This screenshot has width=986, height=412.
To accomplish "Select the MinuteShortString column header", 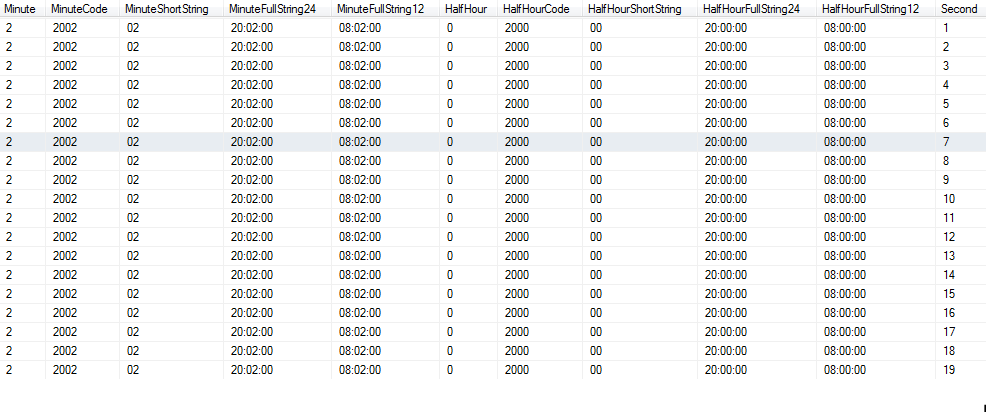I will [166, 9].
